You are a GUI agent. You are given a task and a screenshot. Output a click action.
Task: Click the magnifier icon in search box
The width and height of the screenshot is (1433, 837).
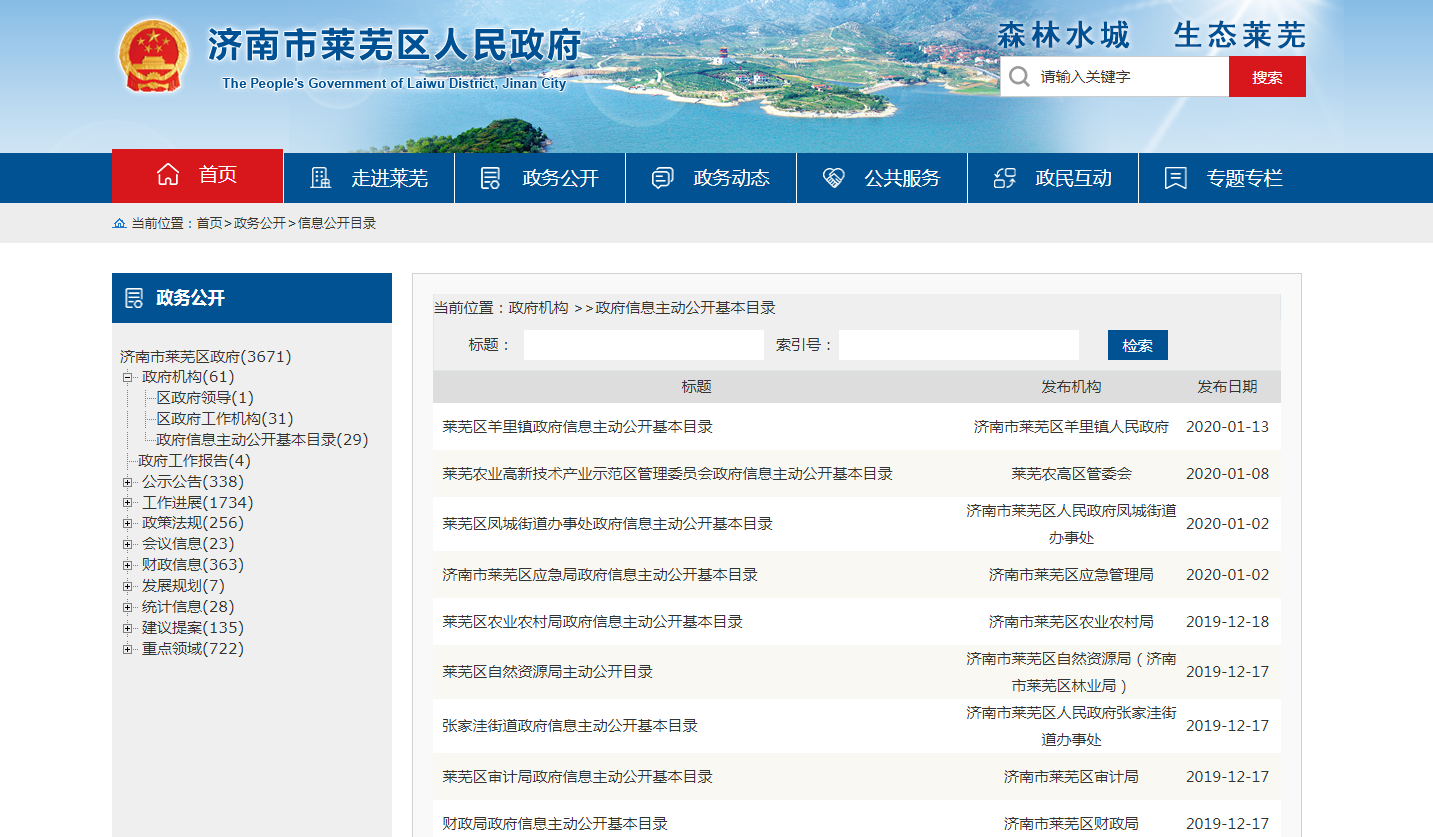(1019, 77)
